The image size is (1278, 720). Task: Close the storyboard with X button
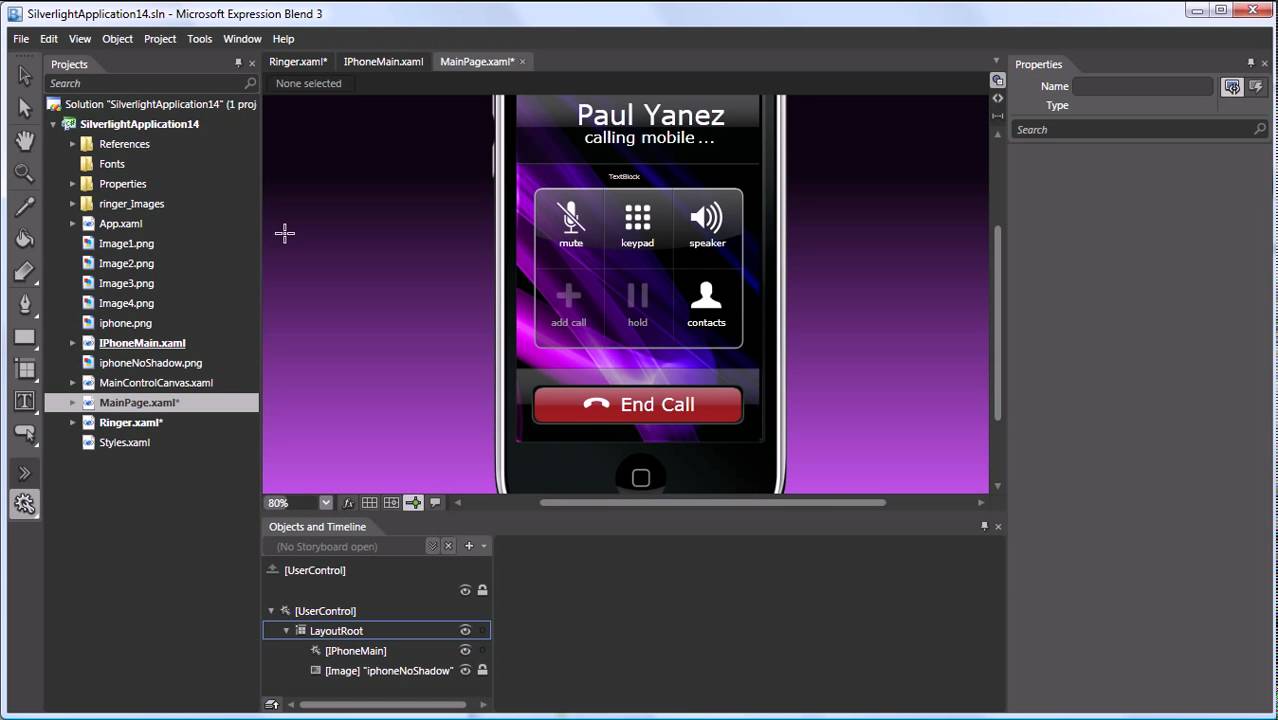coord(448,546)
